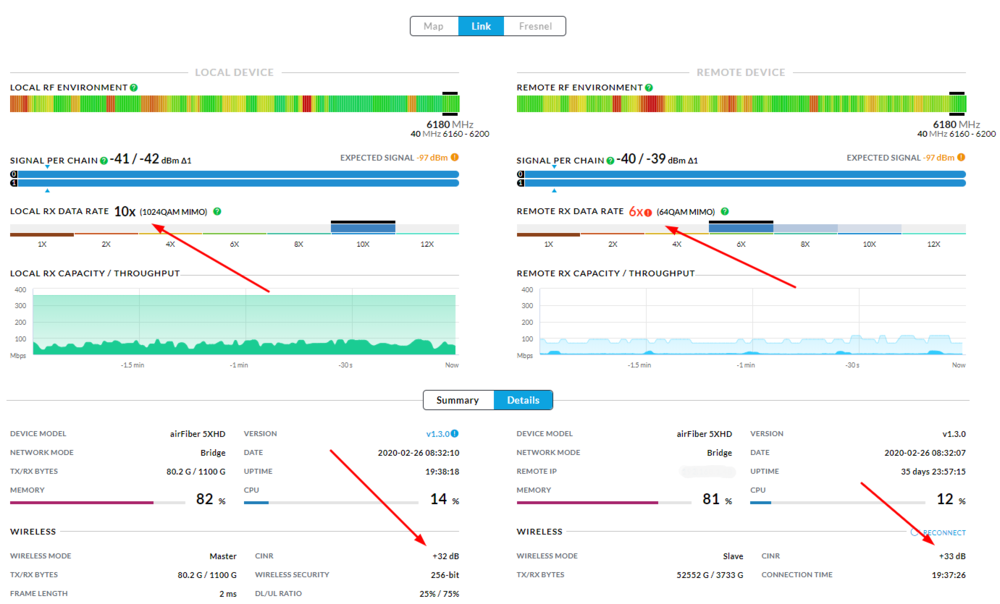1000x604 pixels.
Task: Click the blue info icon next to v1.3.0
Action: [x=455, y=434]
